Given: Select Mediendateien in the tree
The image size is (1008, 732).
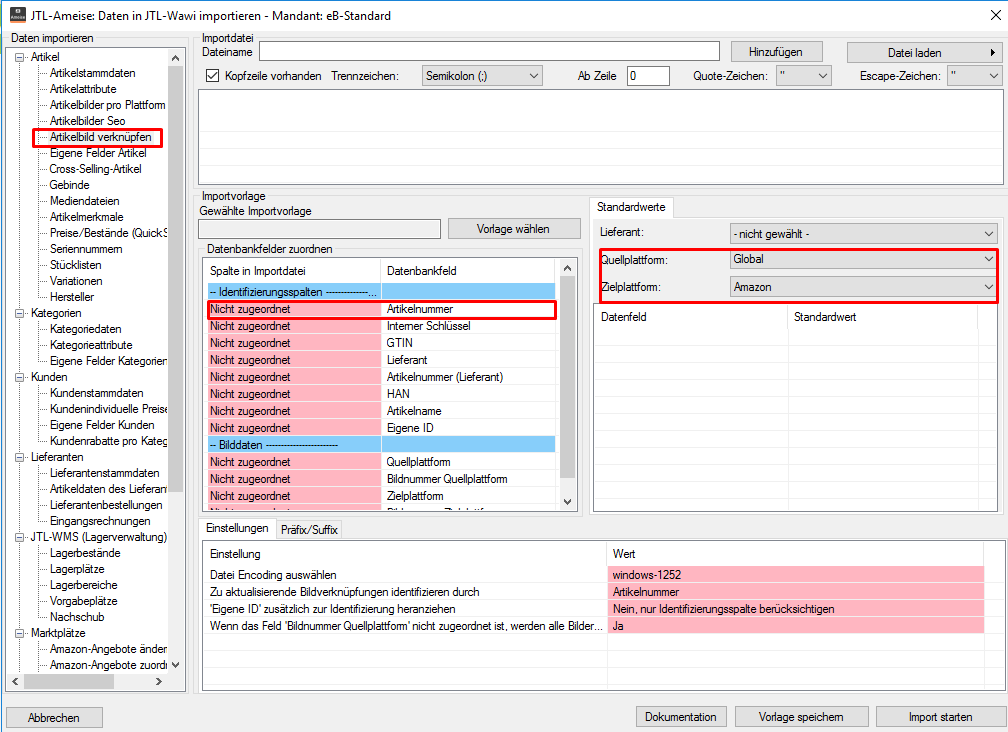Looking at the screenshot, I should pos(84,201).
